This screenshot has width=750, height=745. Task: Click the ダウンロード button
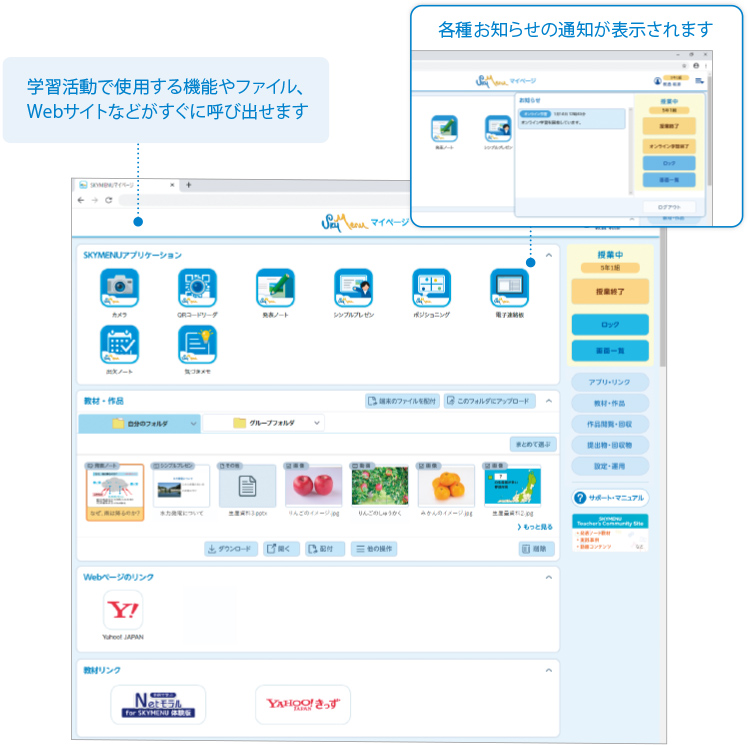(231, 549)
